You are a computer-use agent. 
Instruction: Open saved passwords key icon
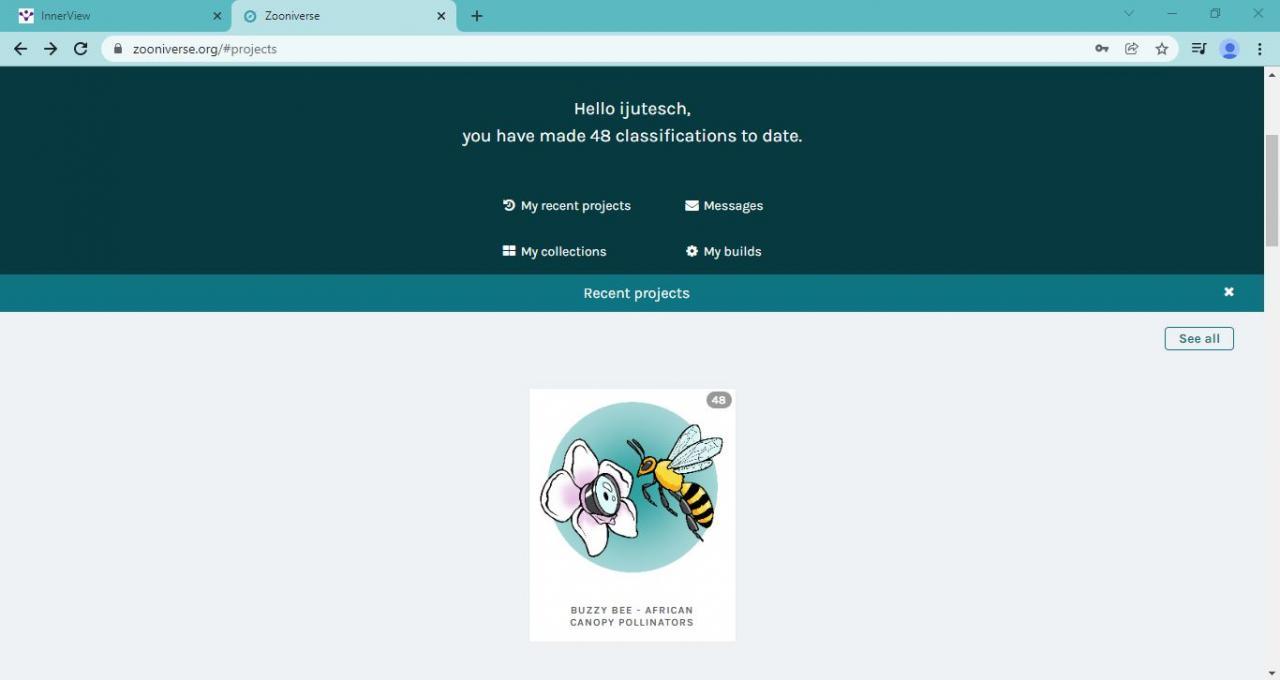[1102, 48]
